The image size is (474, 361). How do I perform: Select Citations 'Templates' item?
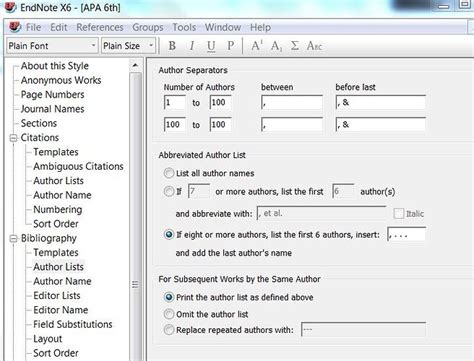coord(56,152)
